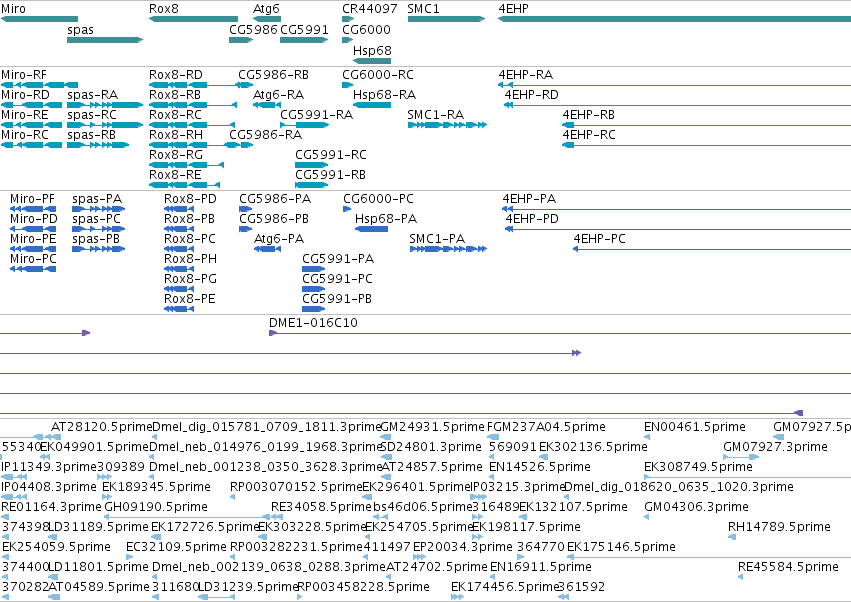This screenshot has width=851, height=602.
Task: Choose the CG5991-RC transcript label
Action: pyautogui.click(x=331, y=155)
